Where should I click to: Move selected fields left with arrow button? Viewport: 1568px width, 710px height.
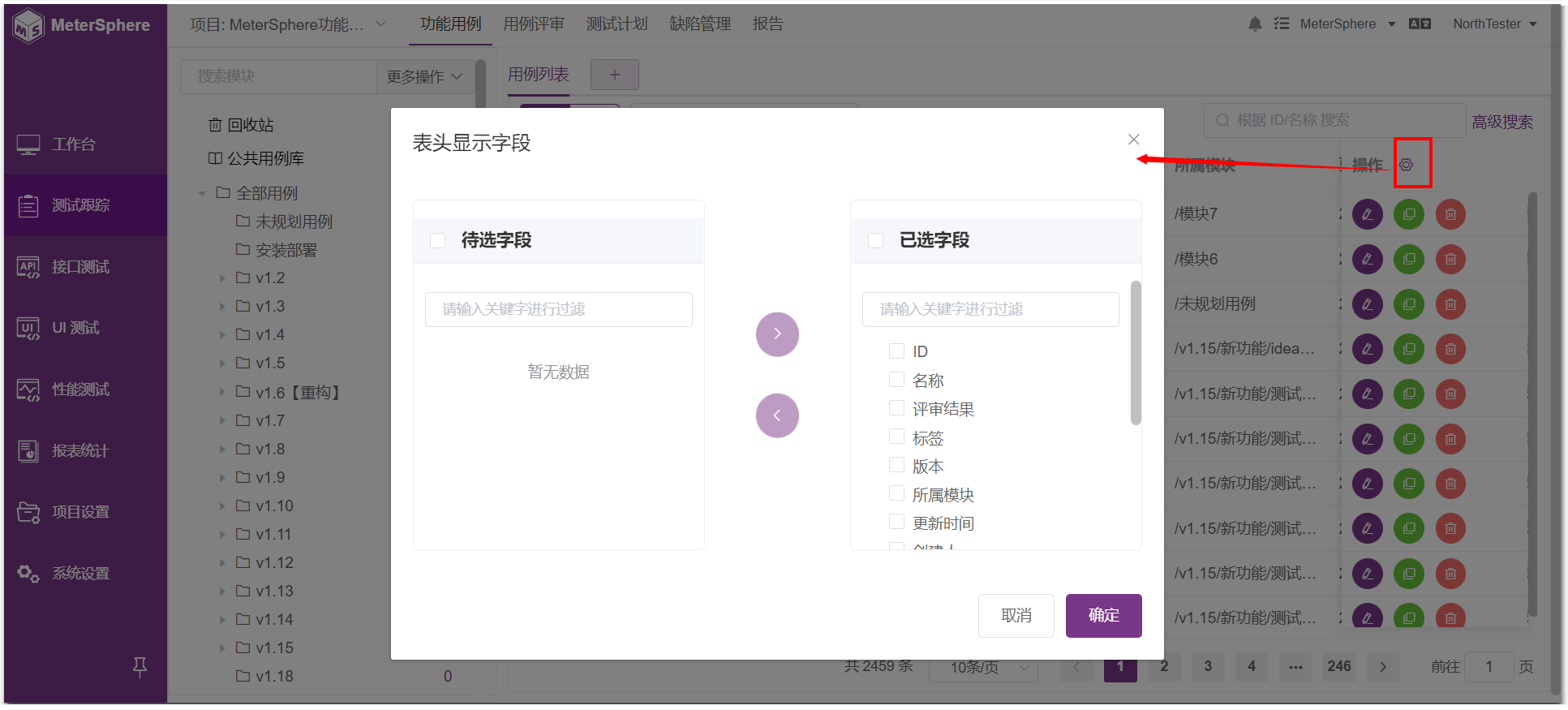point(777,415)
